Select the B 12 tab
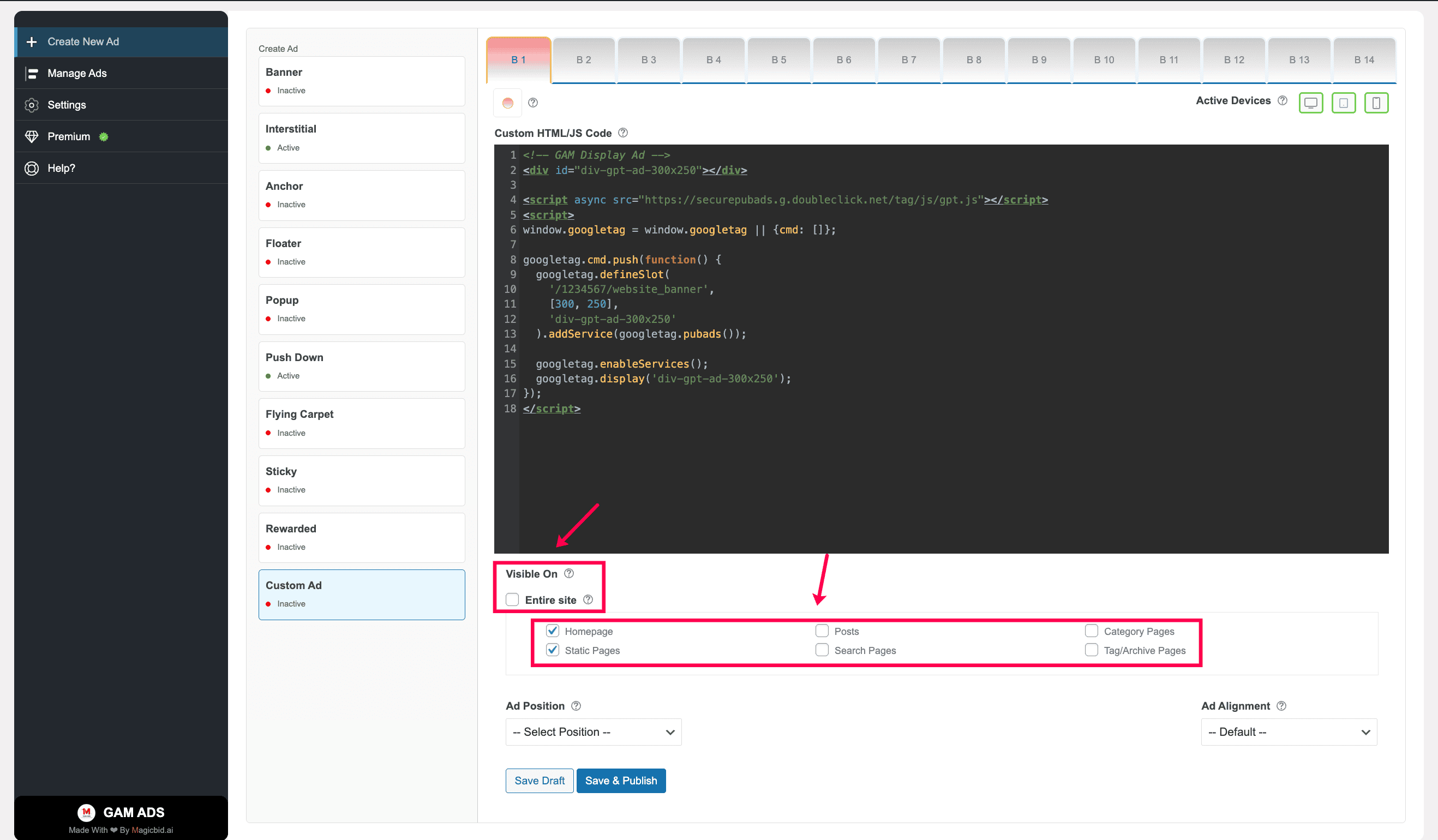1438x840 pixels. tap(1234, 60)
